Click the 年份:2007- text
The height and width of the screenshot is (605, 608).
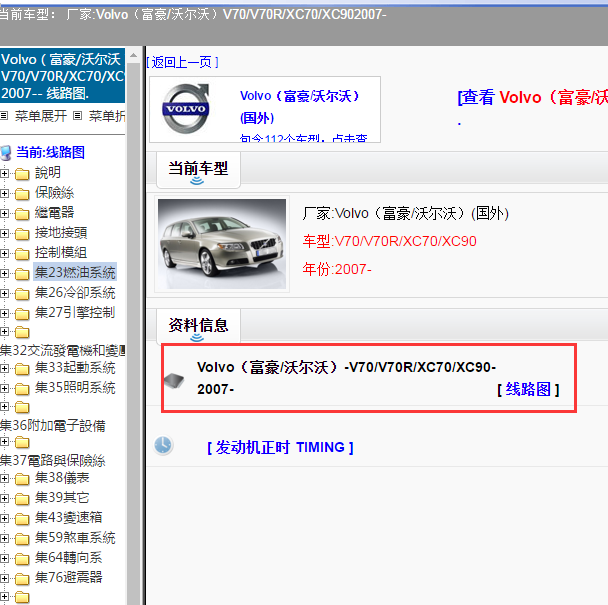click(x=337, y=269)
